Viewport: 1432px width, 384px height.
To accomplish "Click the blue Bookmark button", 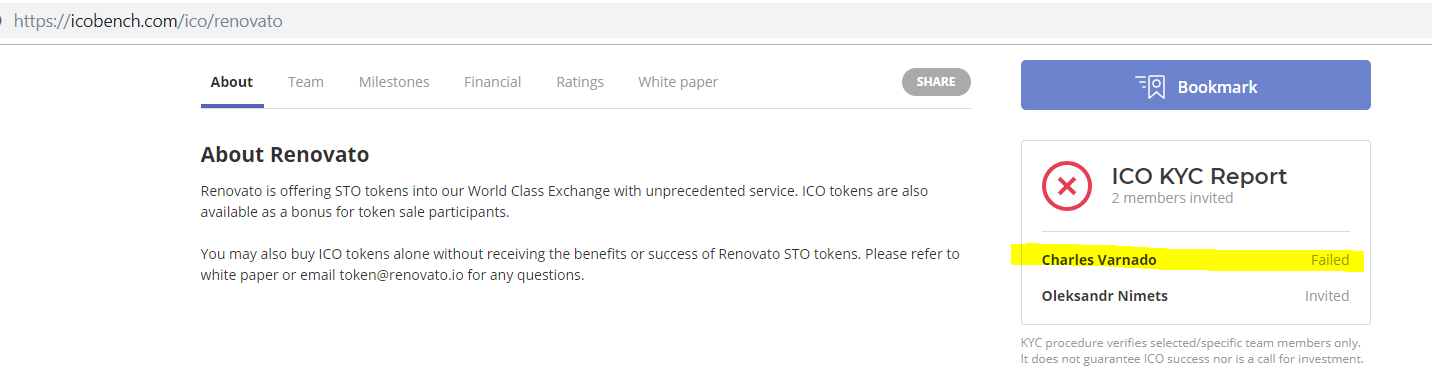I will click(1196, 85).
